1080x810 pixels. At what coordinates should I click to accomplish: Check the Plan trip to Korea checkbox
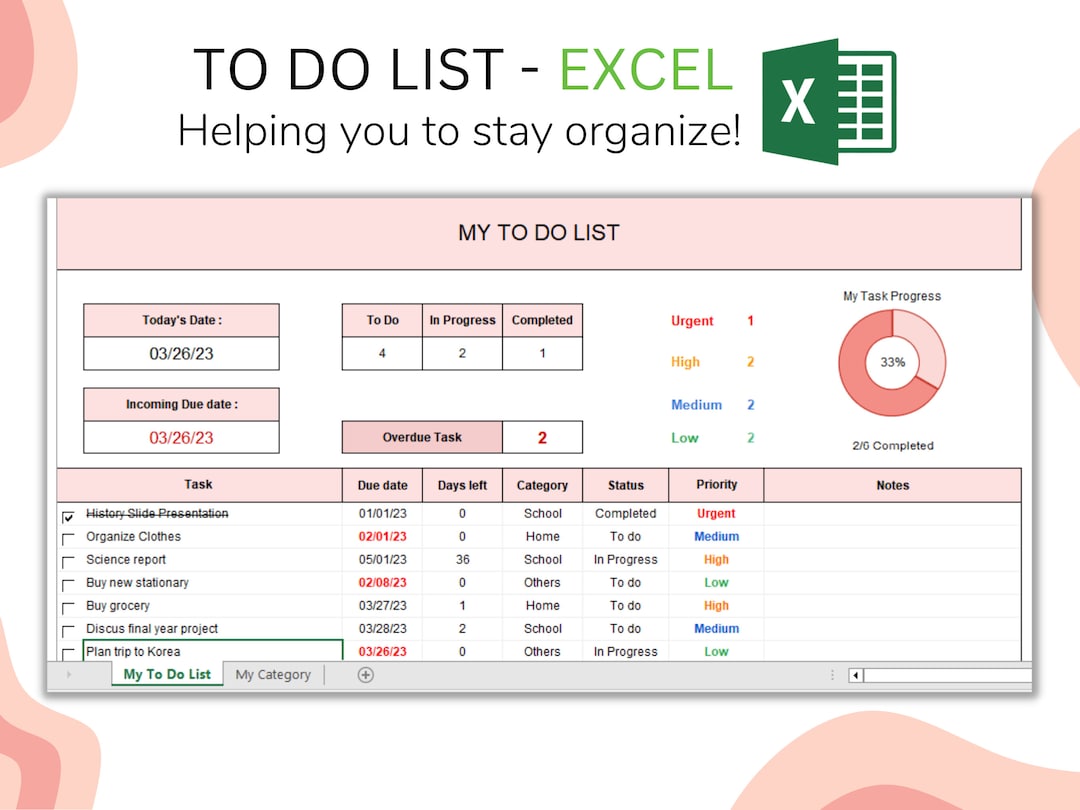[x=68, y=654]
